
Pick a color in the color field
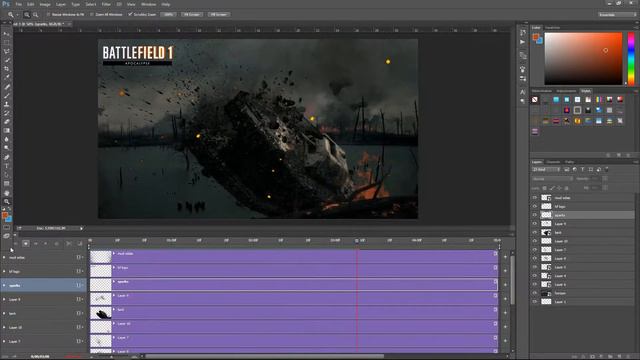pyautogui.click(x=584, y=59)
